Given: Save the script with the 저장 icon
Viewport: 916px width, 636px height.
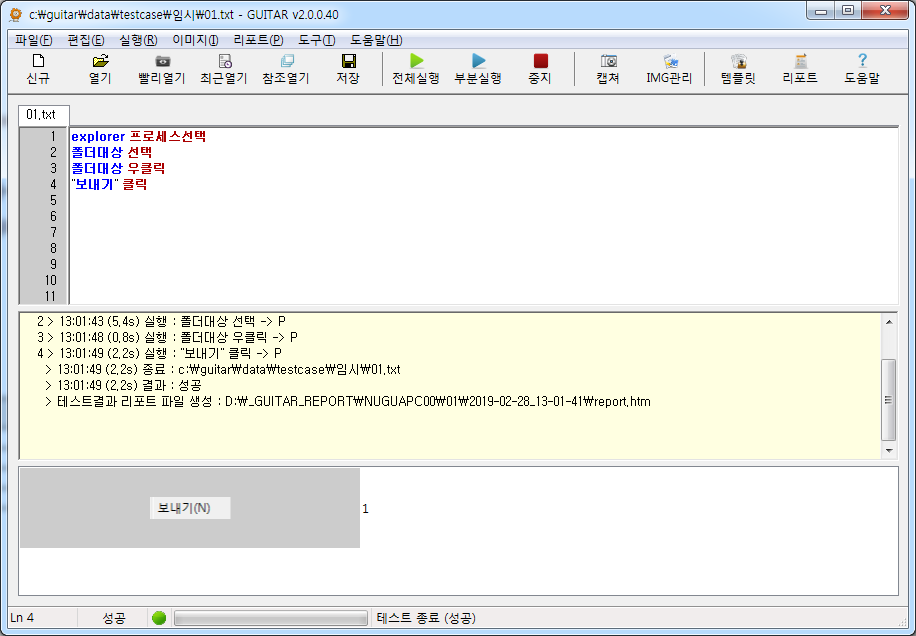Looking at the screenshot, I should [347, 70].
